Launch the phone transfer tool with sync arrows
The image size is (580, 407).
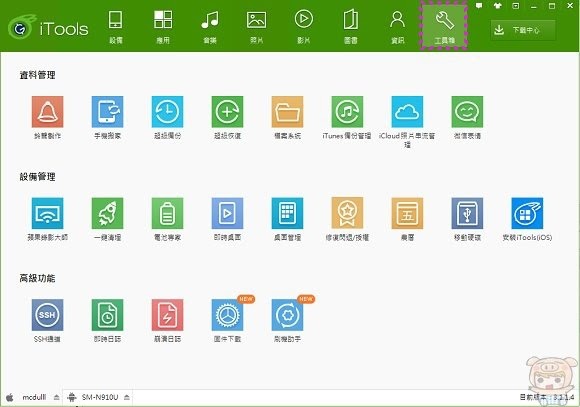point(107,112)
